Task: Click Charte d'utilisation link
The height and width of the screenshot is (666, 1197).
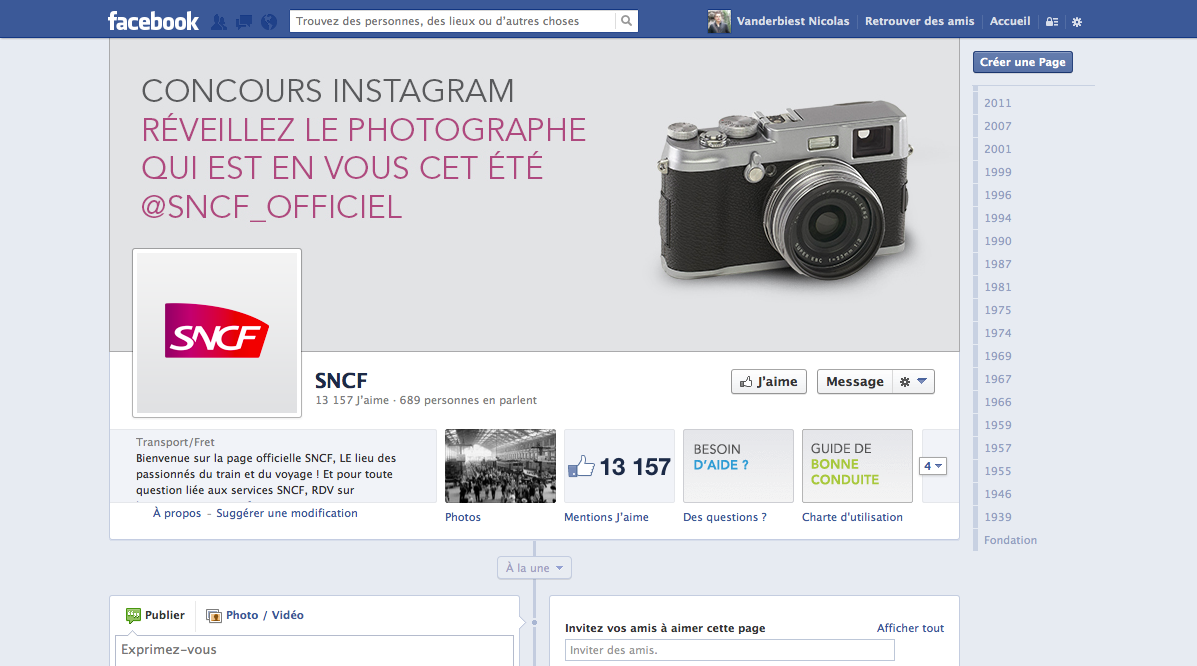Action: coord(852,517)
